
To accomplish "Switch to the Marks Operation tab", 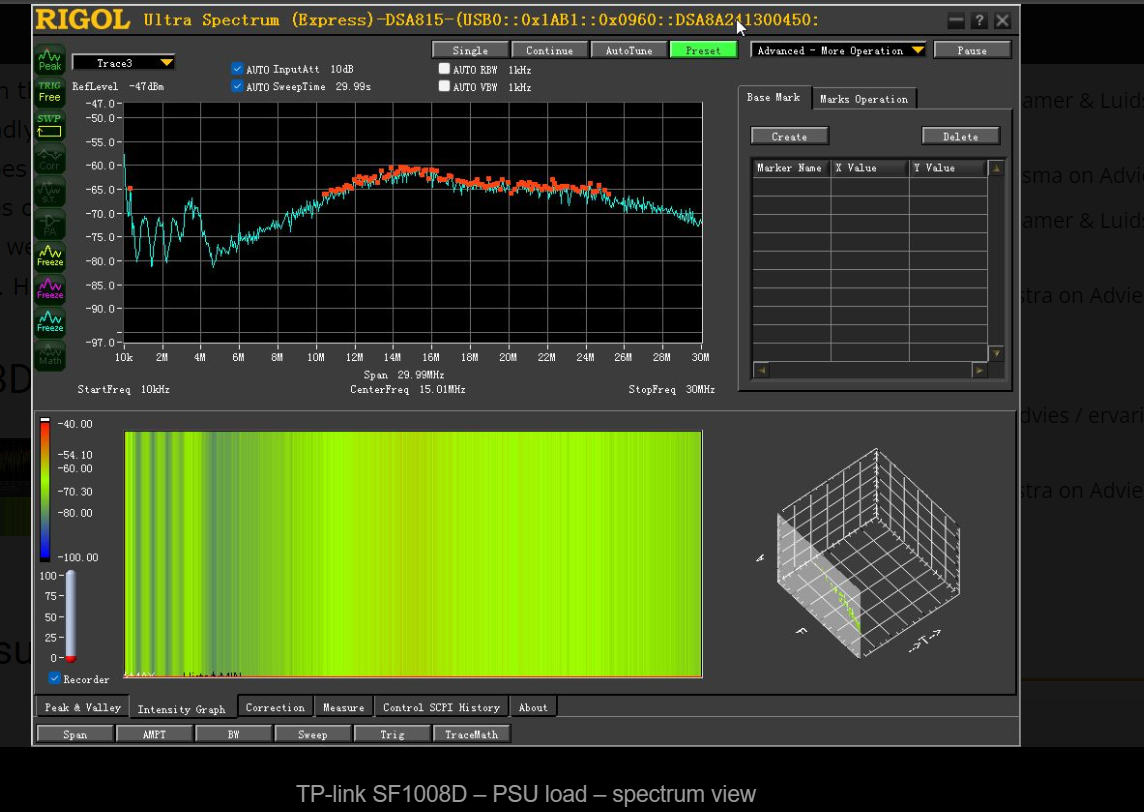I will [863, 99].
